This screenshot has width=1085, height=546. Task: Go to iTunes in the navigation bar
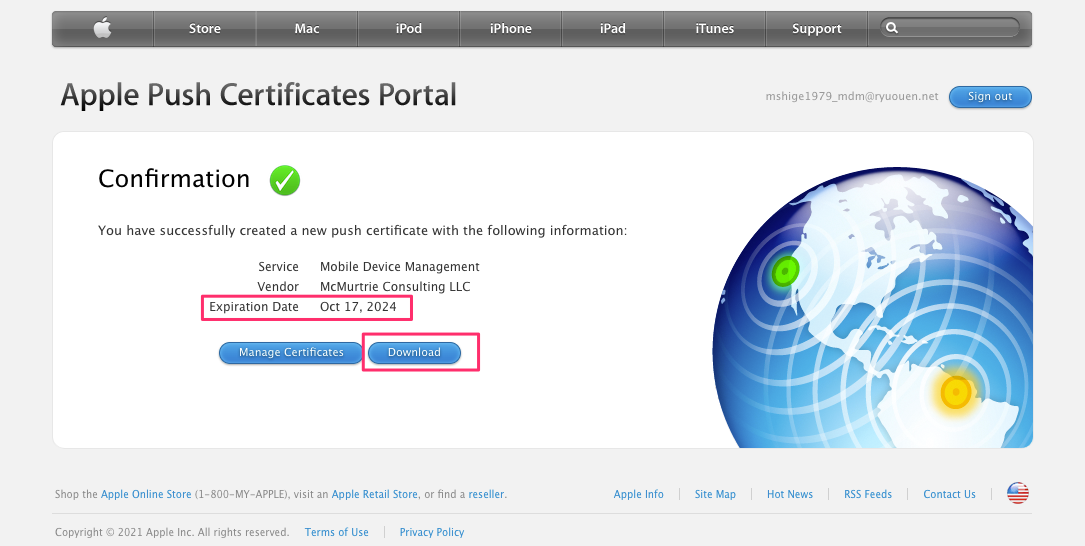[715, 28]
